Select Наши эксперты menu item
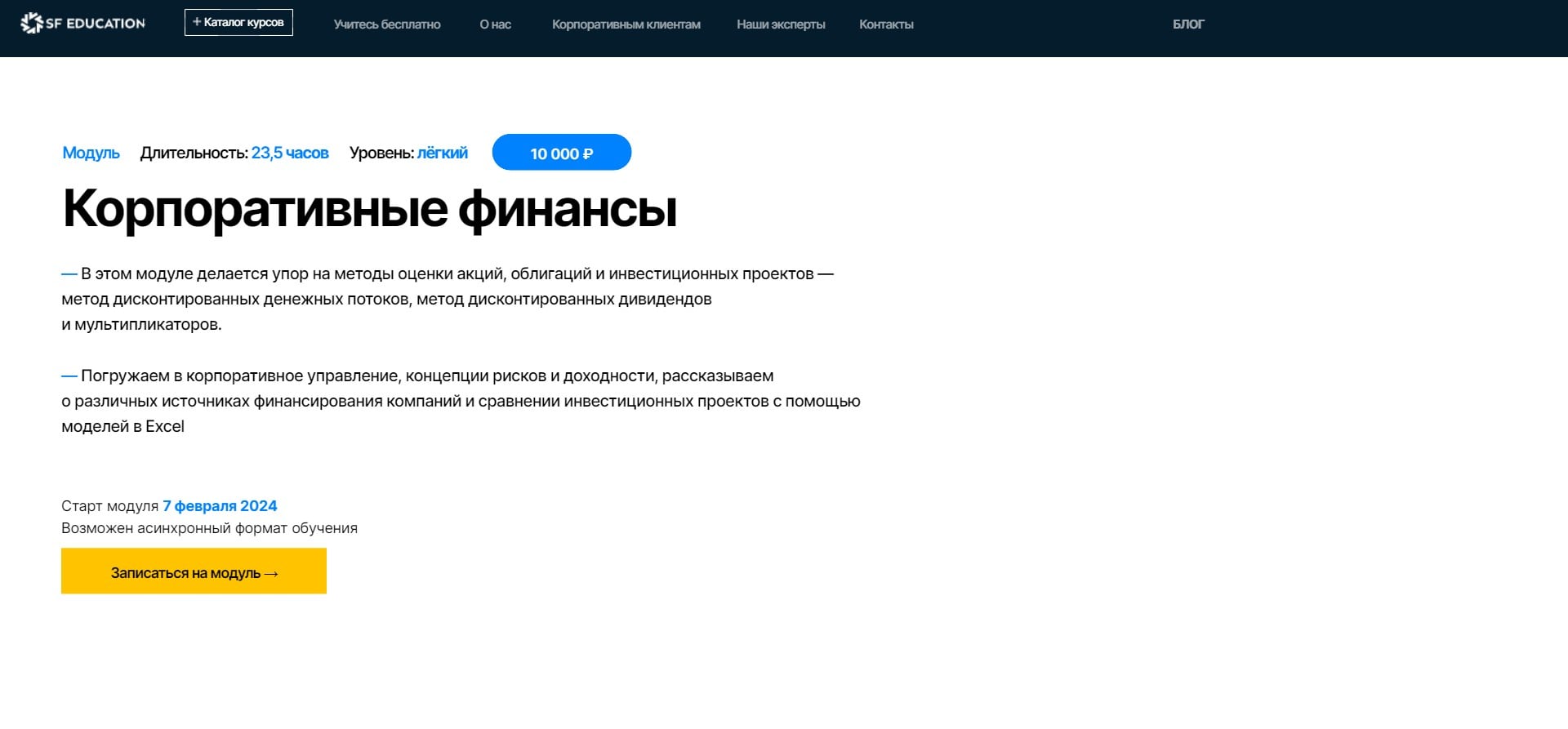The width and height of the screenshot is (1568, 729). coord(781,24)
